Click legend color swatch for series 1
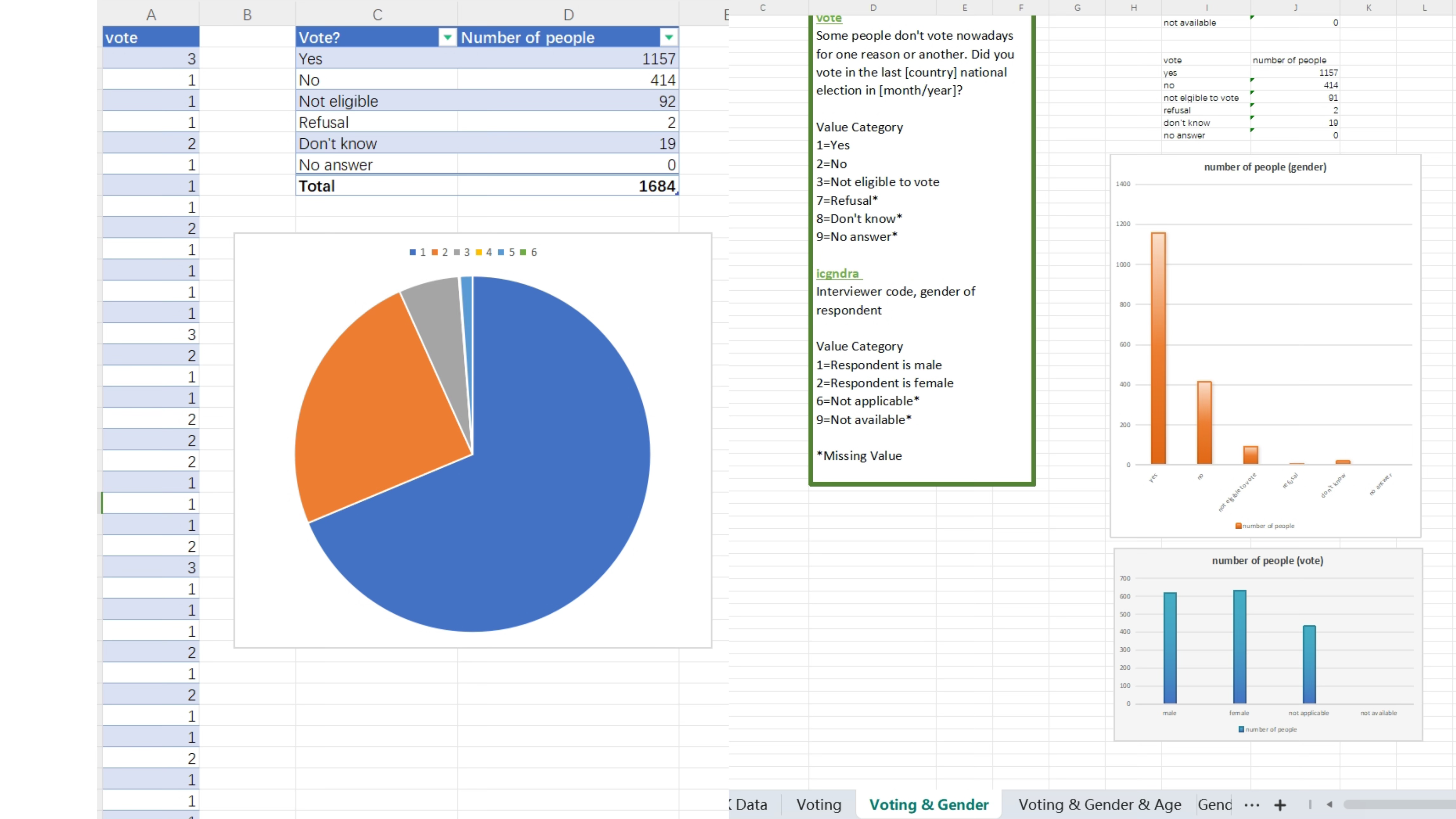 (413, 252)
